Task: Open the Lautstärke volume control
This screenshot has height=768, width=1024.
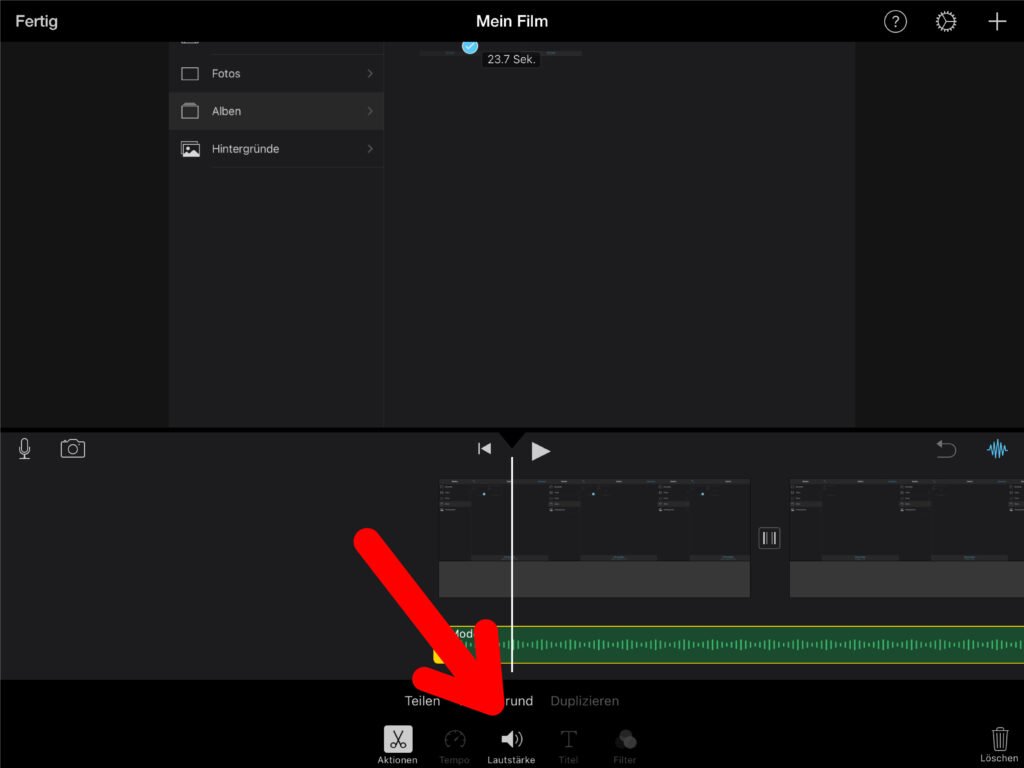Action: [511, 744]
